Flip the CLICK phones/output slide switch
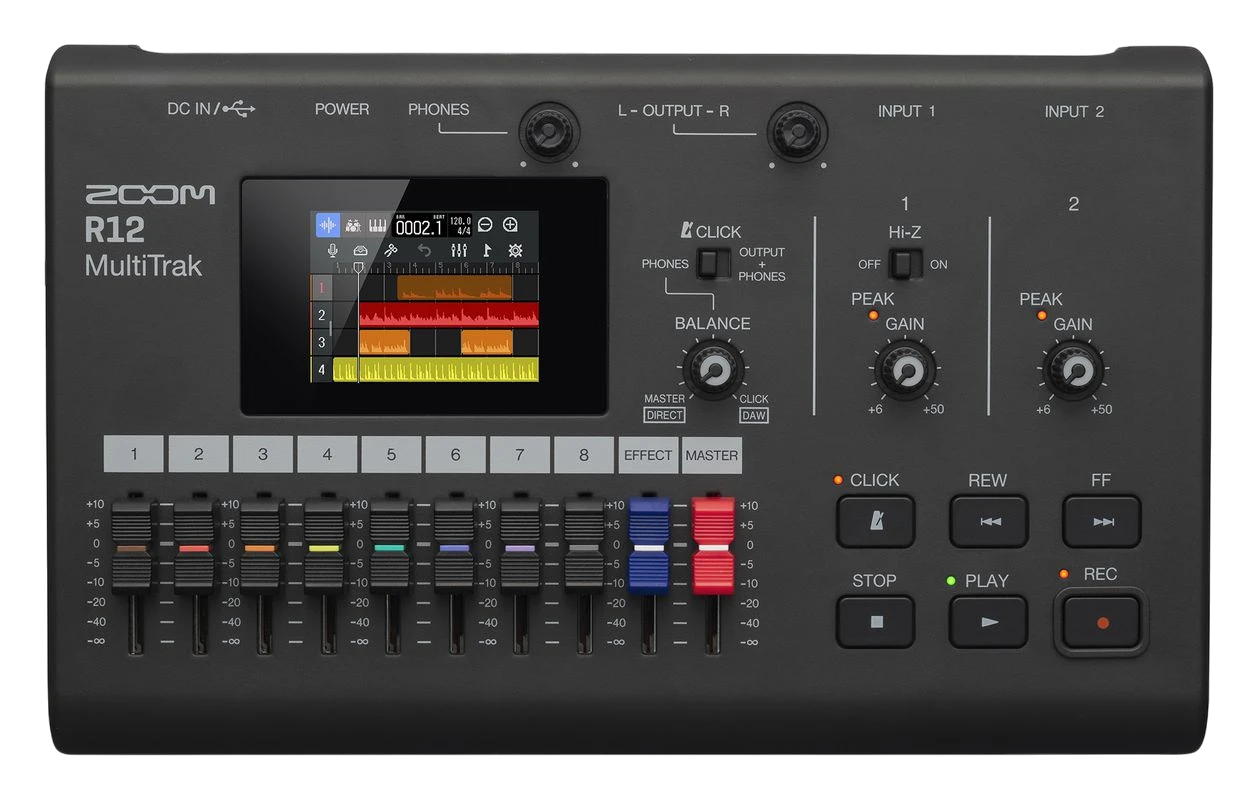This screenshot has width=1258, height=800. 713,264
